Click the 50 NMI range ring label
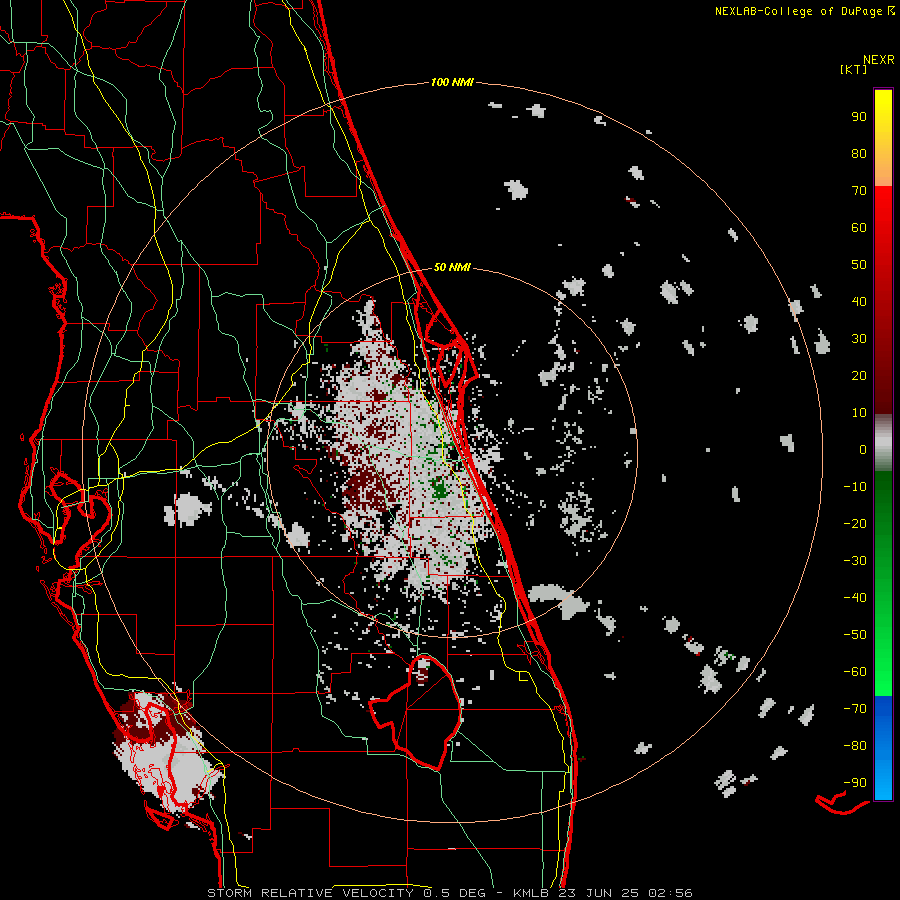 tap(452, 267)
